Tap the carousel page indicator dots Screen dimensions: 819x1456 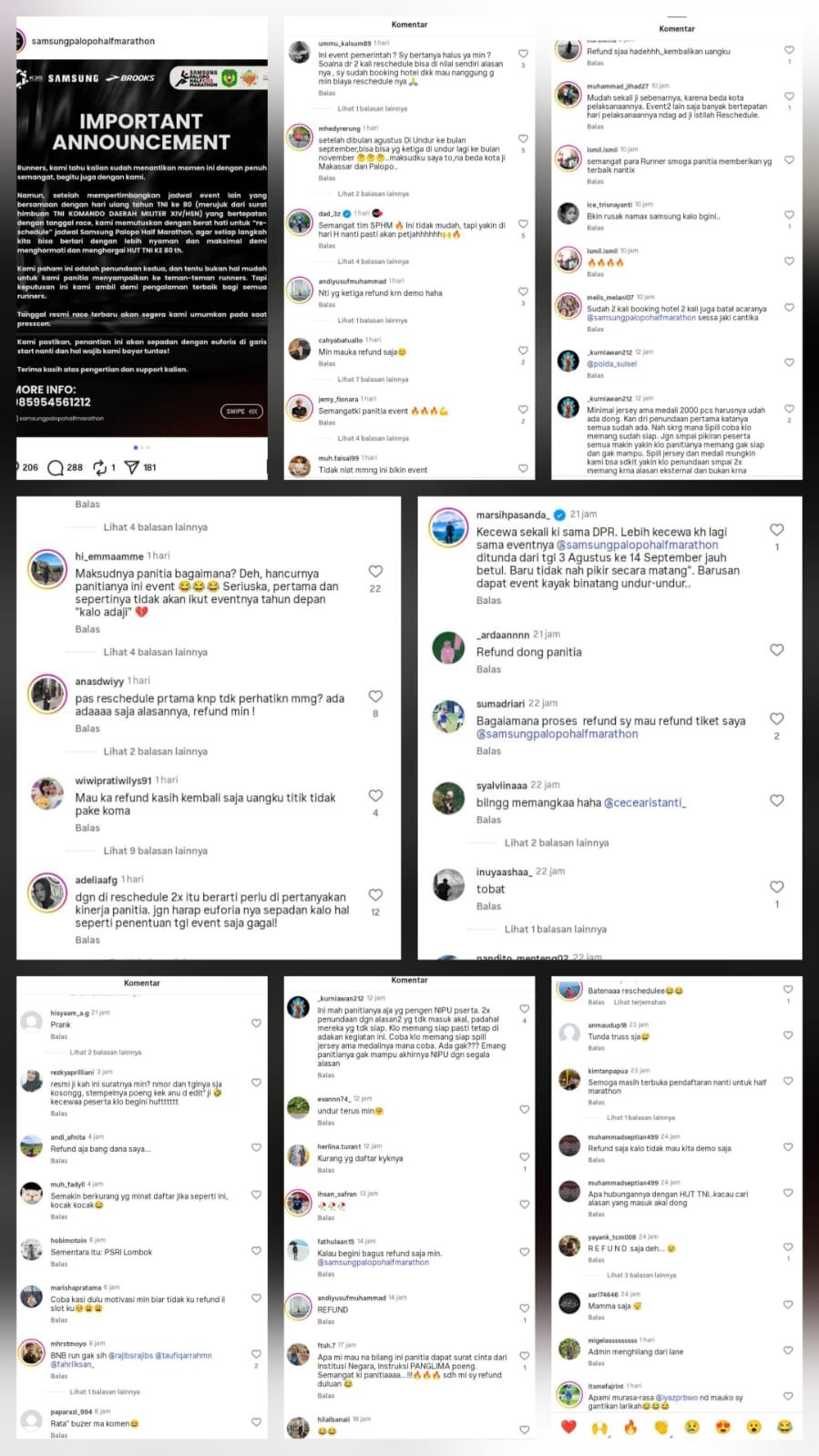coord(141,447)
